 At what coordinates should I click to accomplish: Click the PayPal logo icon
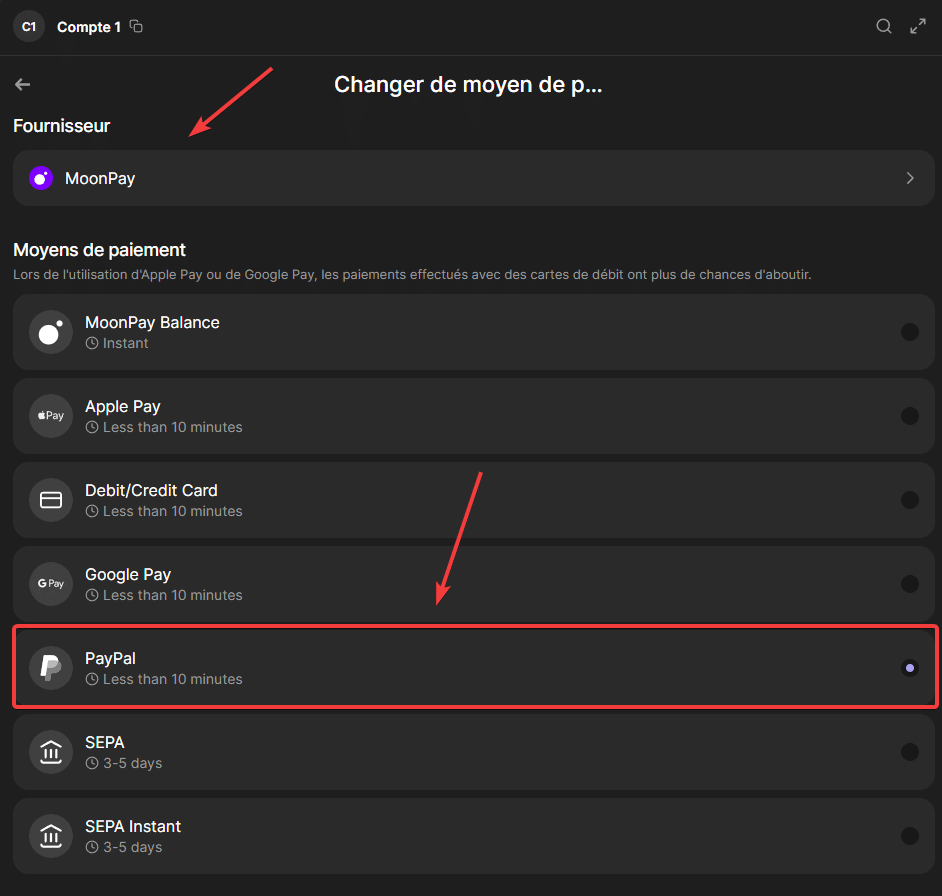click(x=51, y=668)
